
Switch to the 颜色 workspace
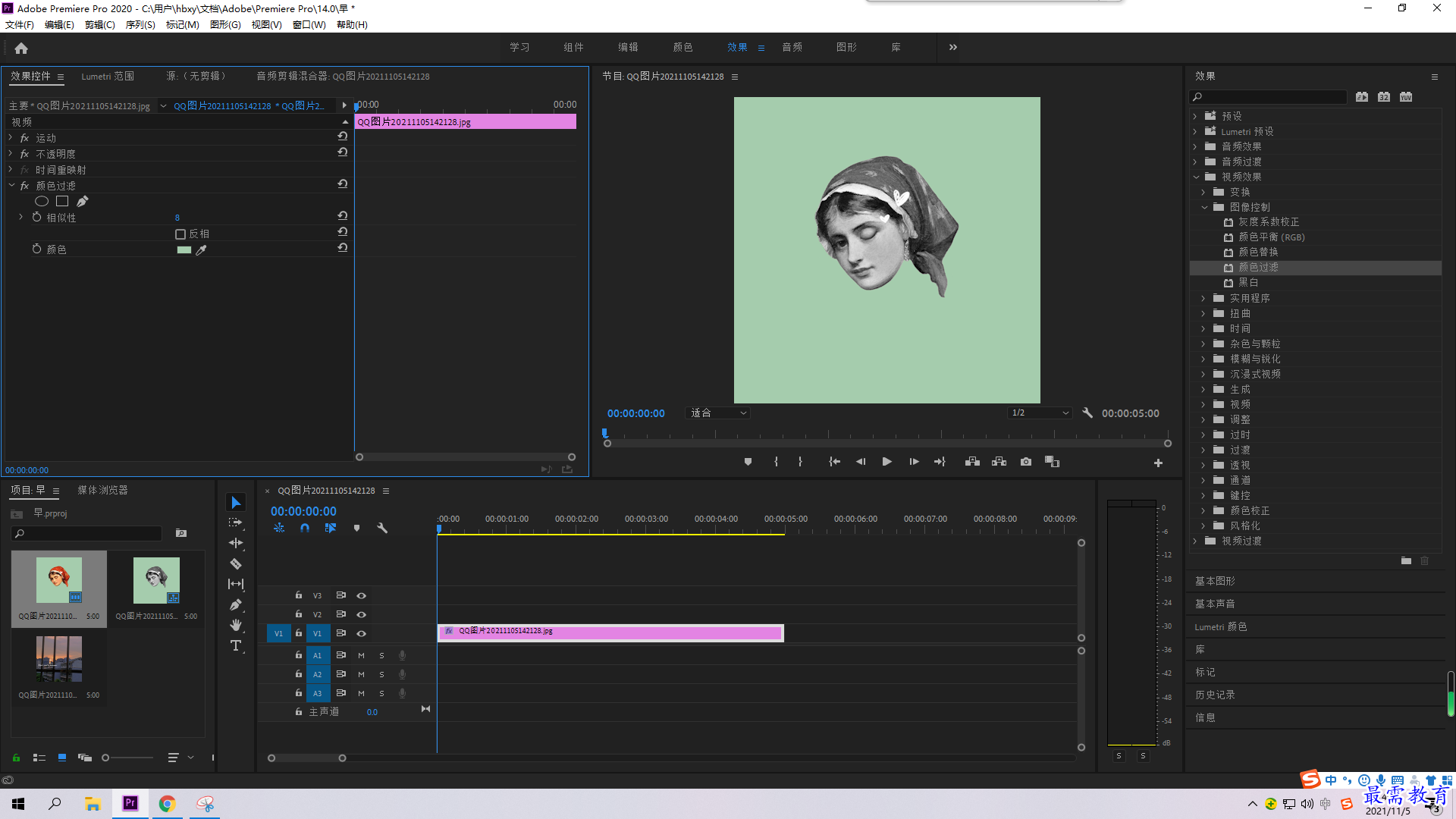click(x=682, y=47)
